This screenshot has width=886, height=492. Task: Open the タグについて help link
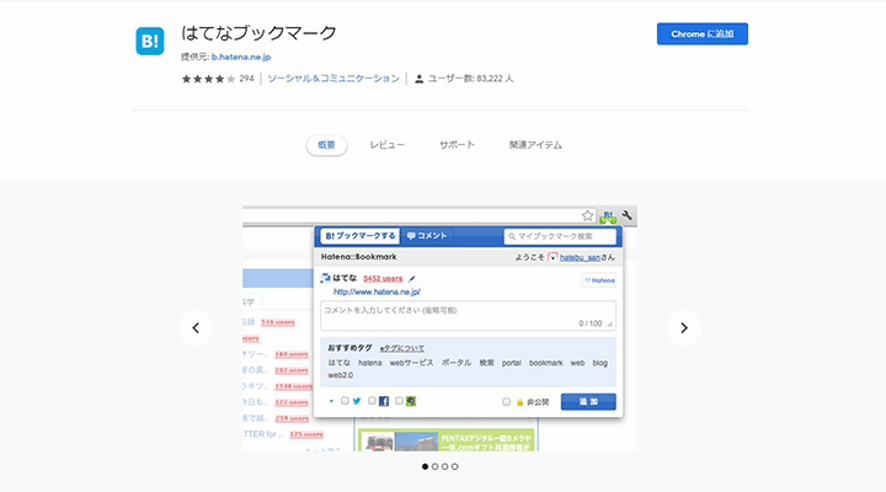(x=402, y=349)
